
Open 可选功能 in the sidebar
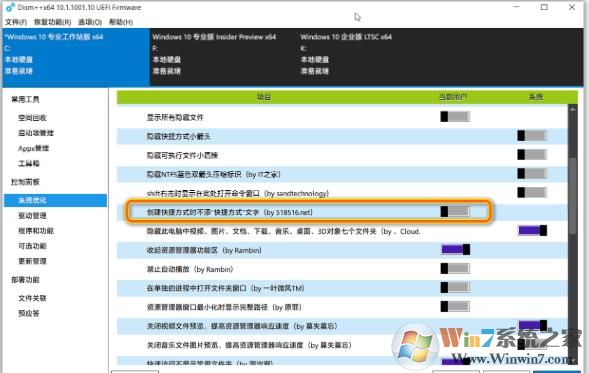(x=32, y=246)
